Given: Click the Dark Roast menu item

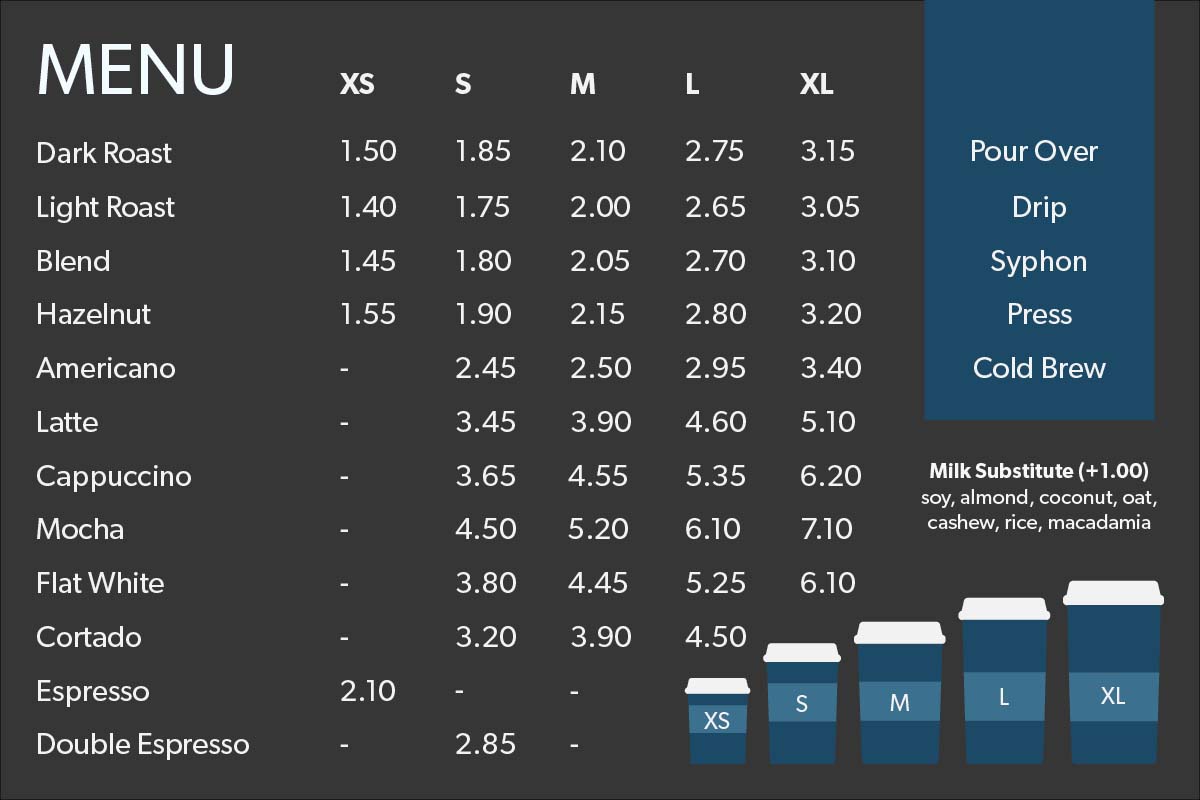Looking at the screenshot, I should pos(104,153).
